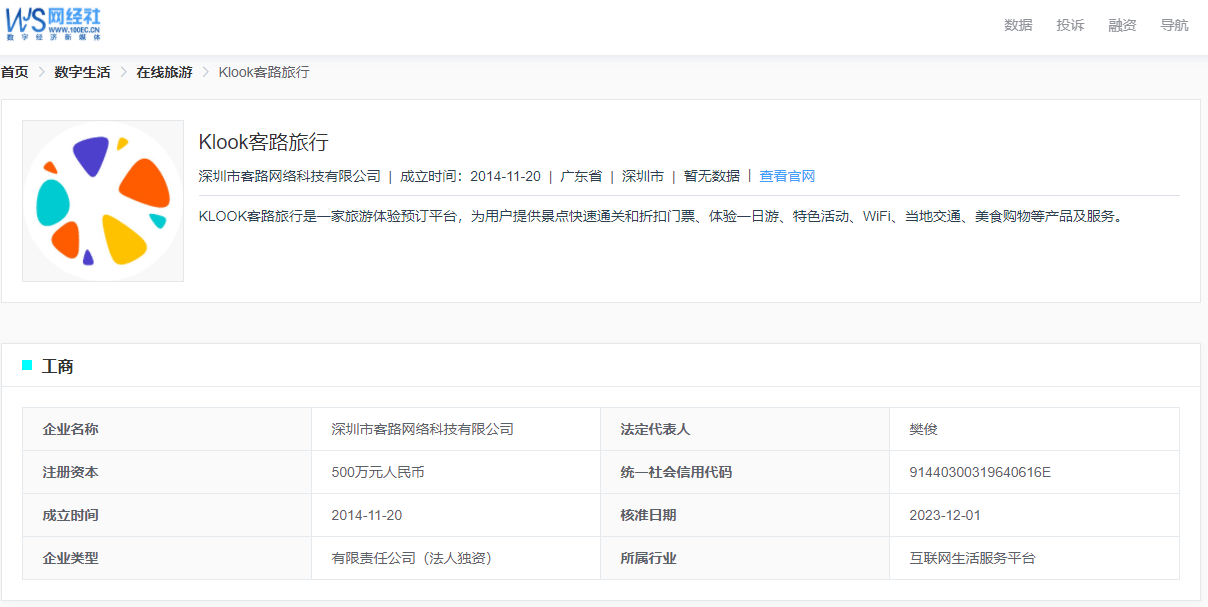The width and height of the screenshot is (1208, 607).
Task: Click the company name cell 深圳市客路网络科技有限公司 in table
Action: [422, 429]
